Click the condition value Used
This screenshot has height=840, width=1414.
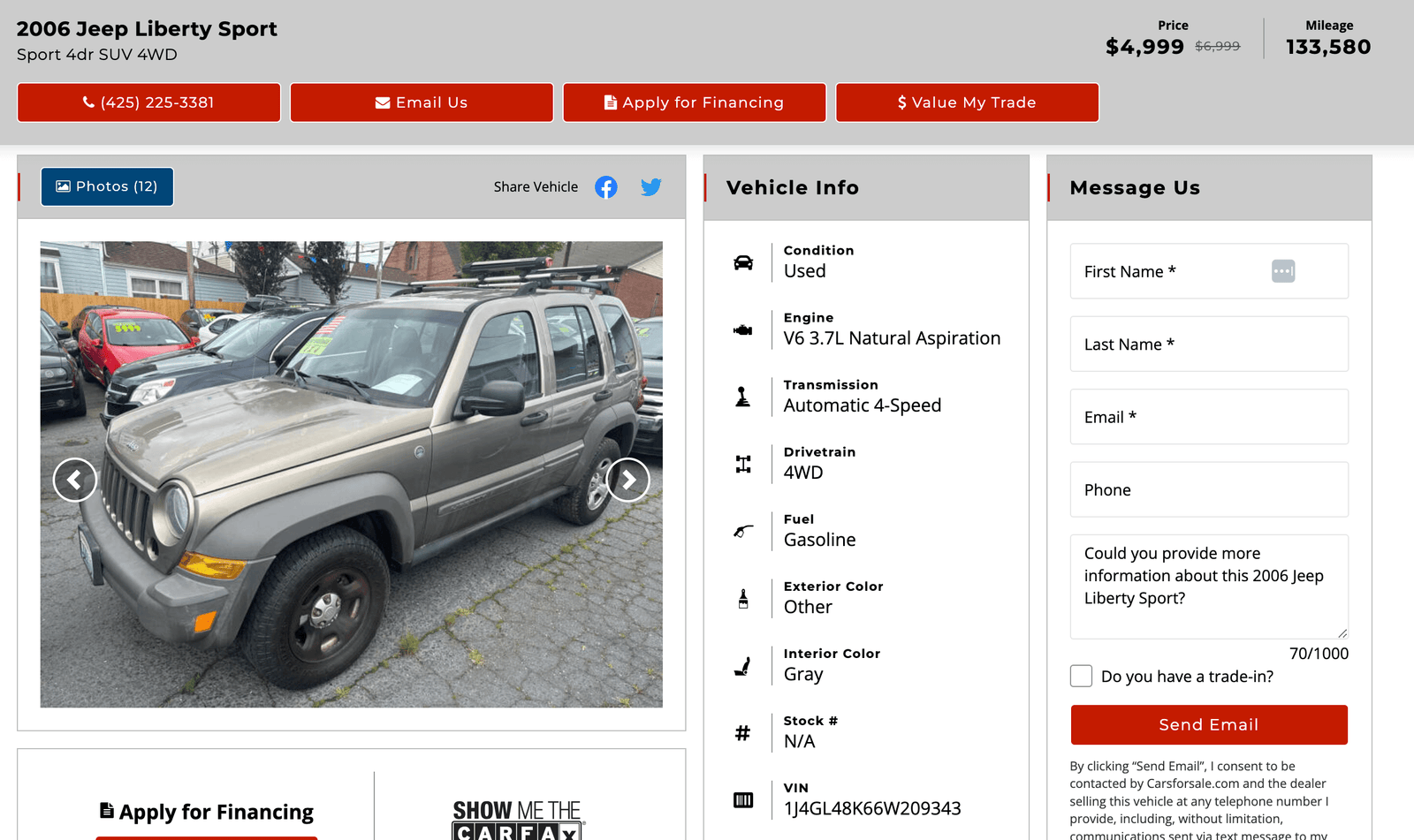click(805, 271)
